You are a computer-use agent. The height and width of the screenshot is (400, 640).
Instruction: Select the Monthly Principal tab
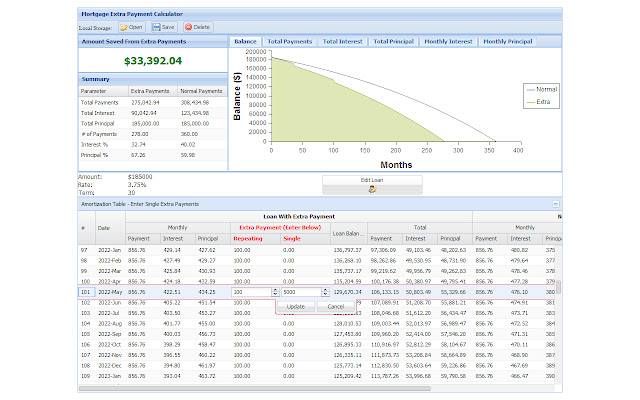(x=506, y=42)
